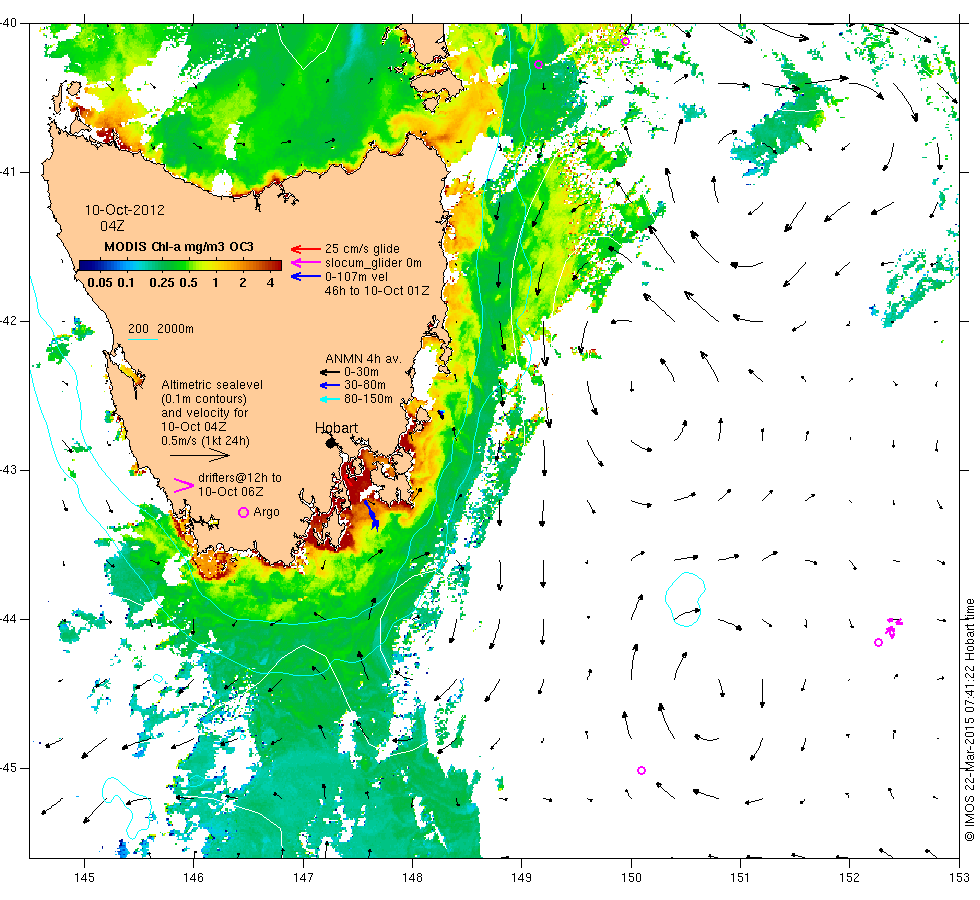980x900 pixels.
Task: Click the blue 0-107m vel legend arrow
Action: [306, 276]
